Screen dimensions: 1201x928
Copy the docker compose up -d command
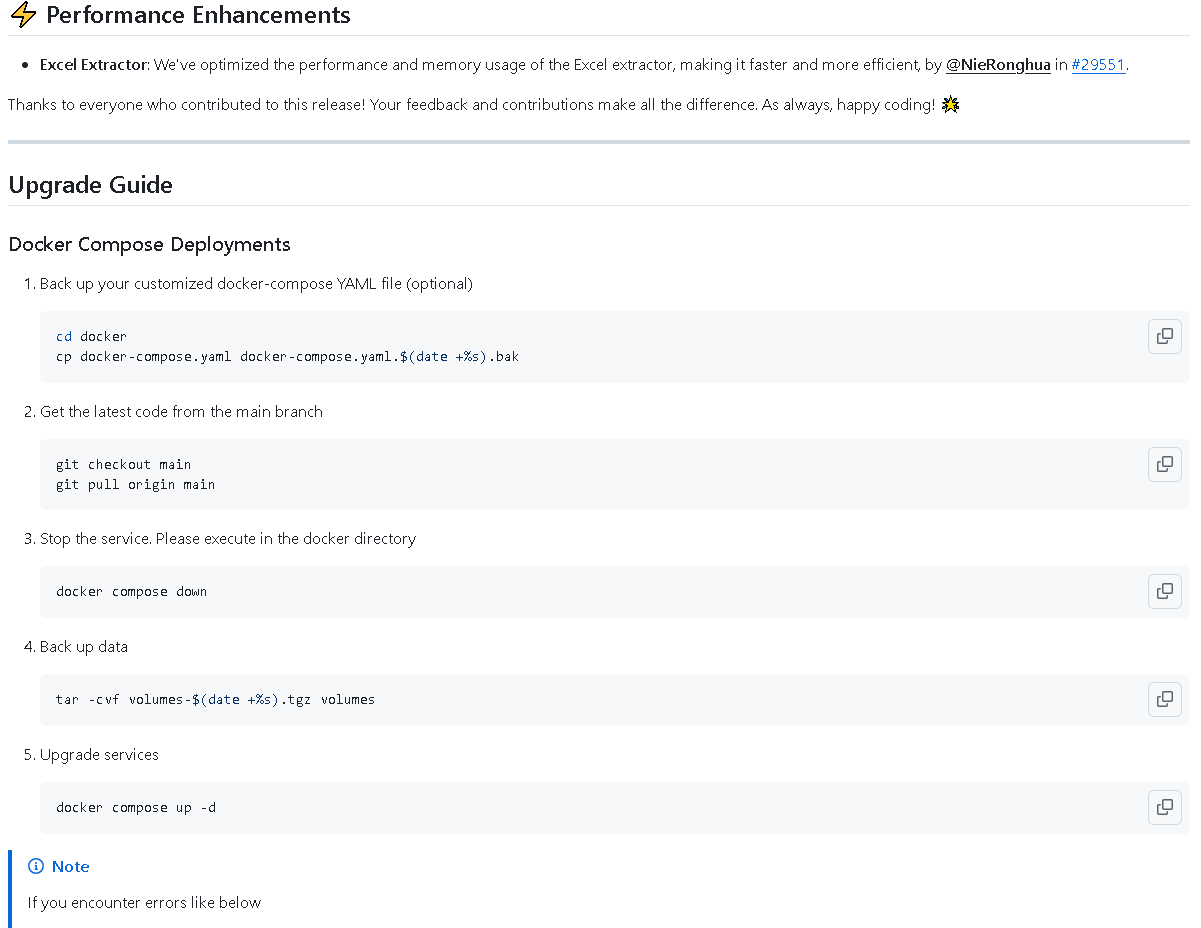[1164, 807]
